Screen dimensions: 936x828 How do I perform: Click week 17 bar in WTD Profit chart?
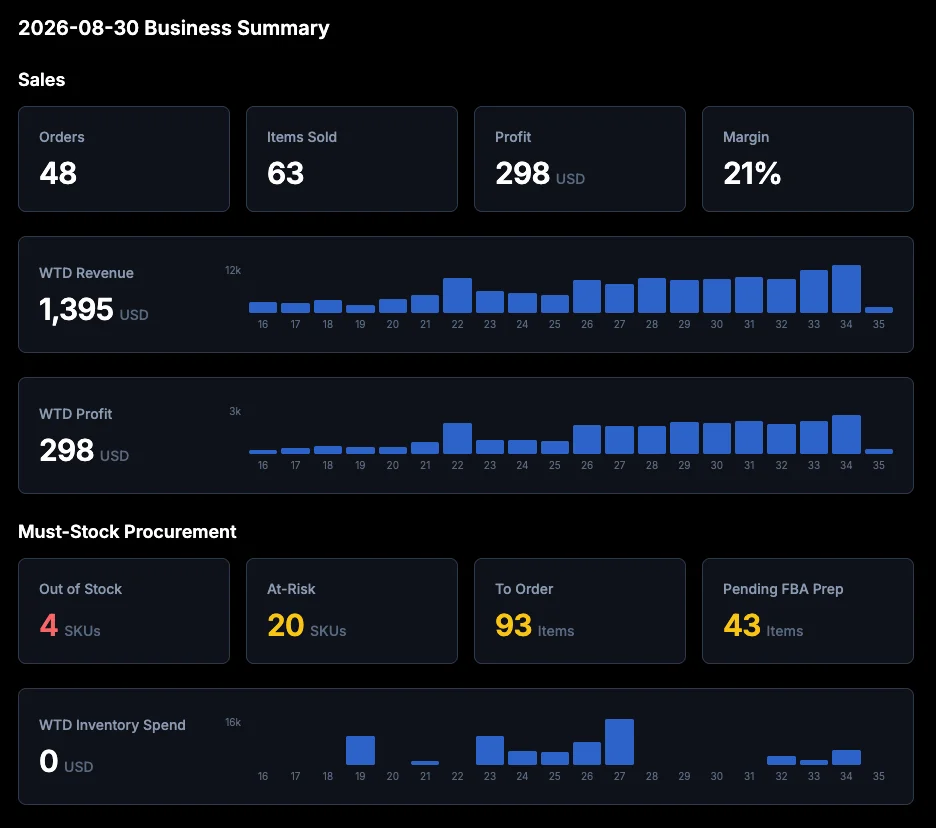295,451
